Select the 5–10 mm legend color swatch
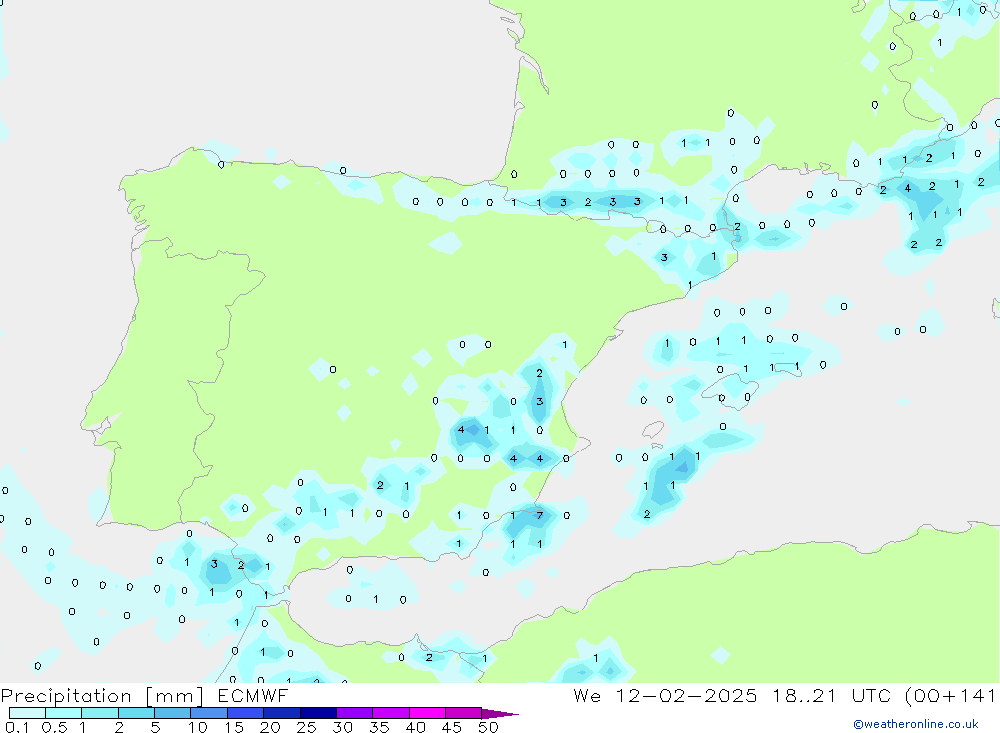This screenshot has height=733, width=1000. (x=173, y=713)
